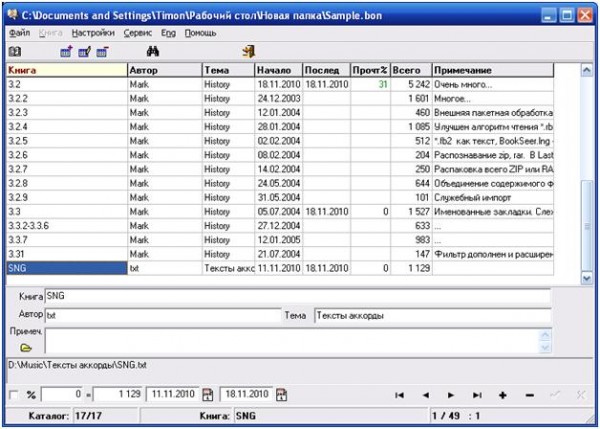
Task: Select the row for book 3.2.2
Action: tap(280, 98)
